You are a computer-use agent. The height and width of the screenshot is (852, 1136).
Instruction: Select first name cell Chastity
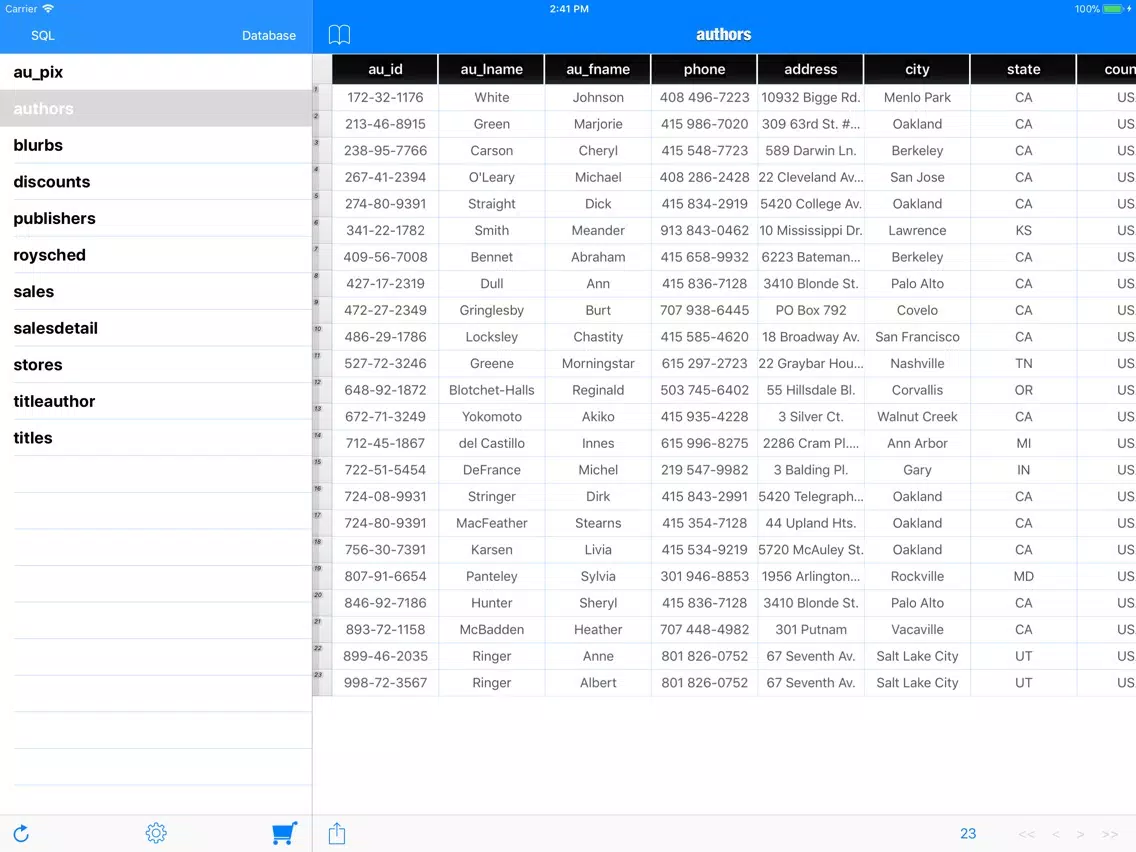(598, 337)
